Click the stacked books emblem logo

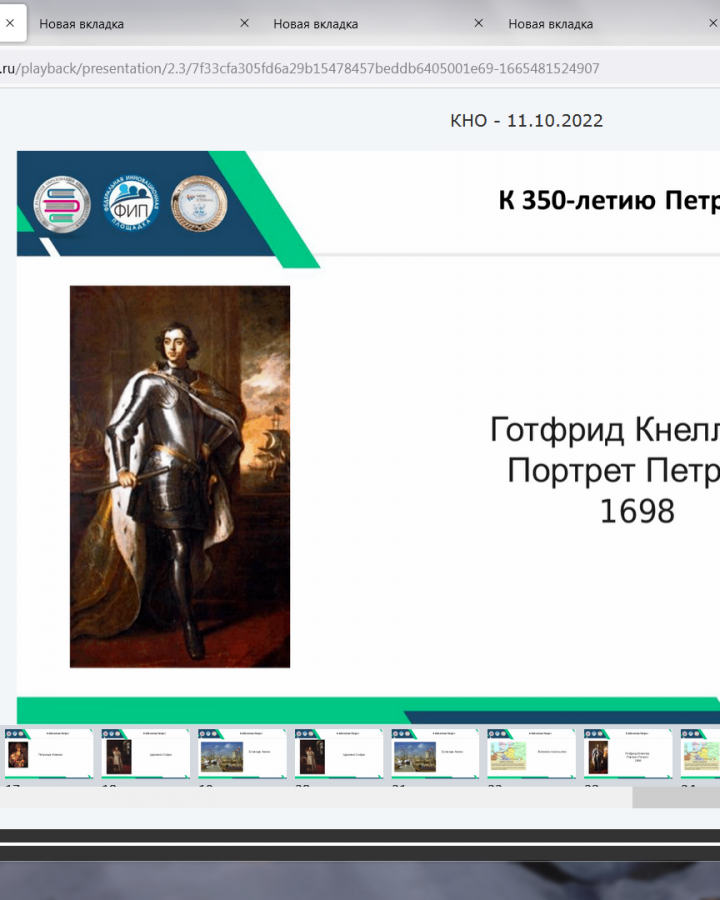[x=62, y=203]
